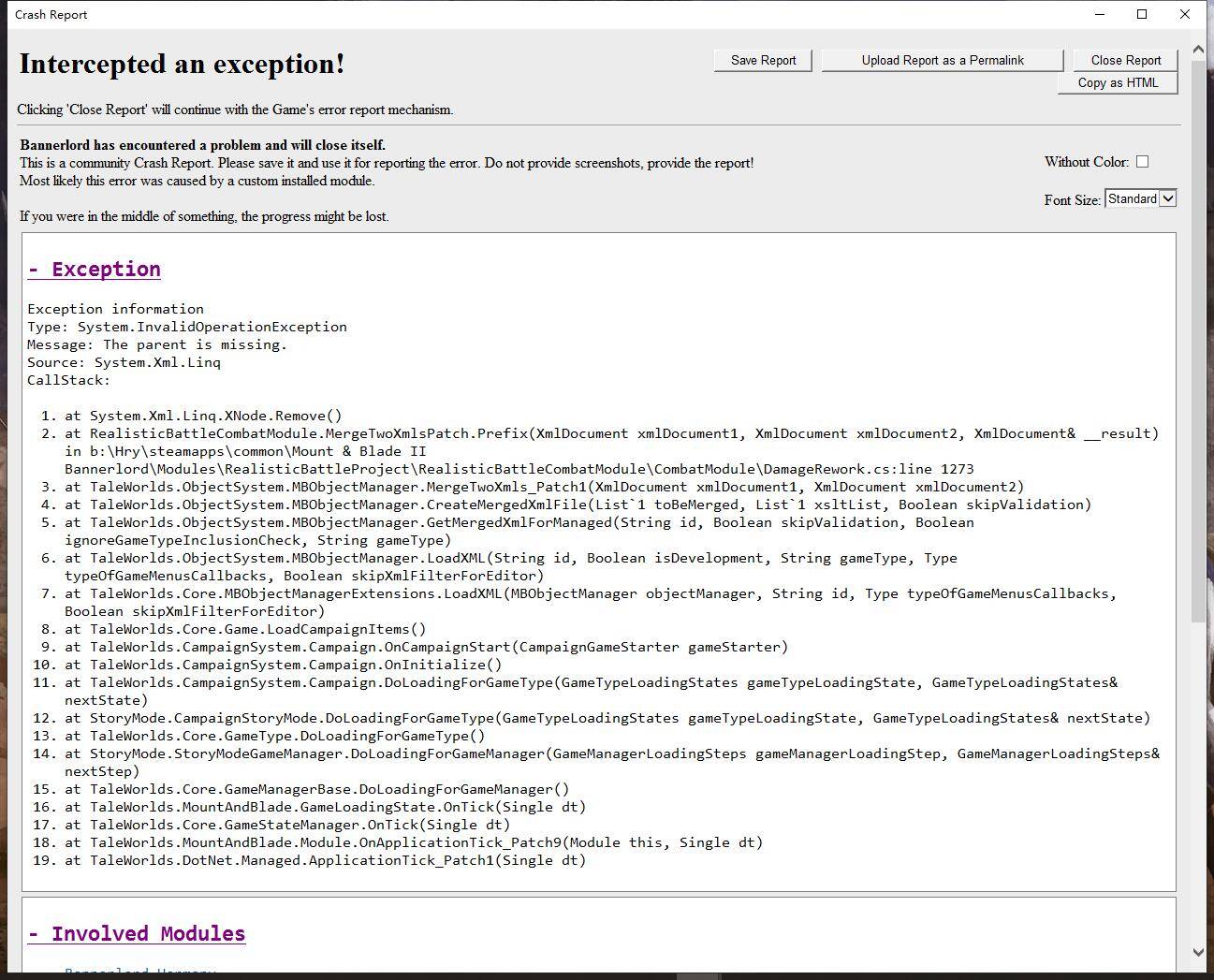
Task: Maximize the Crash Report window
Action: click(x=1142, y=14)
